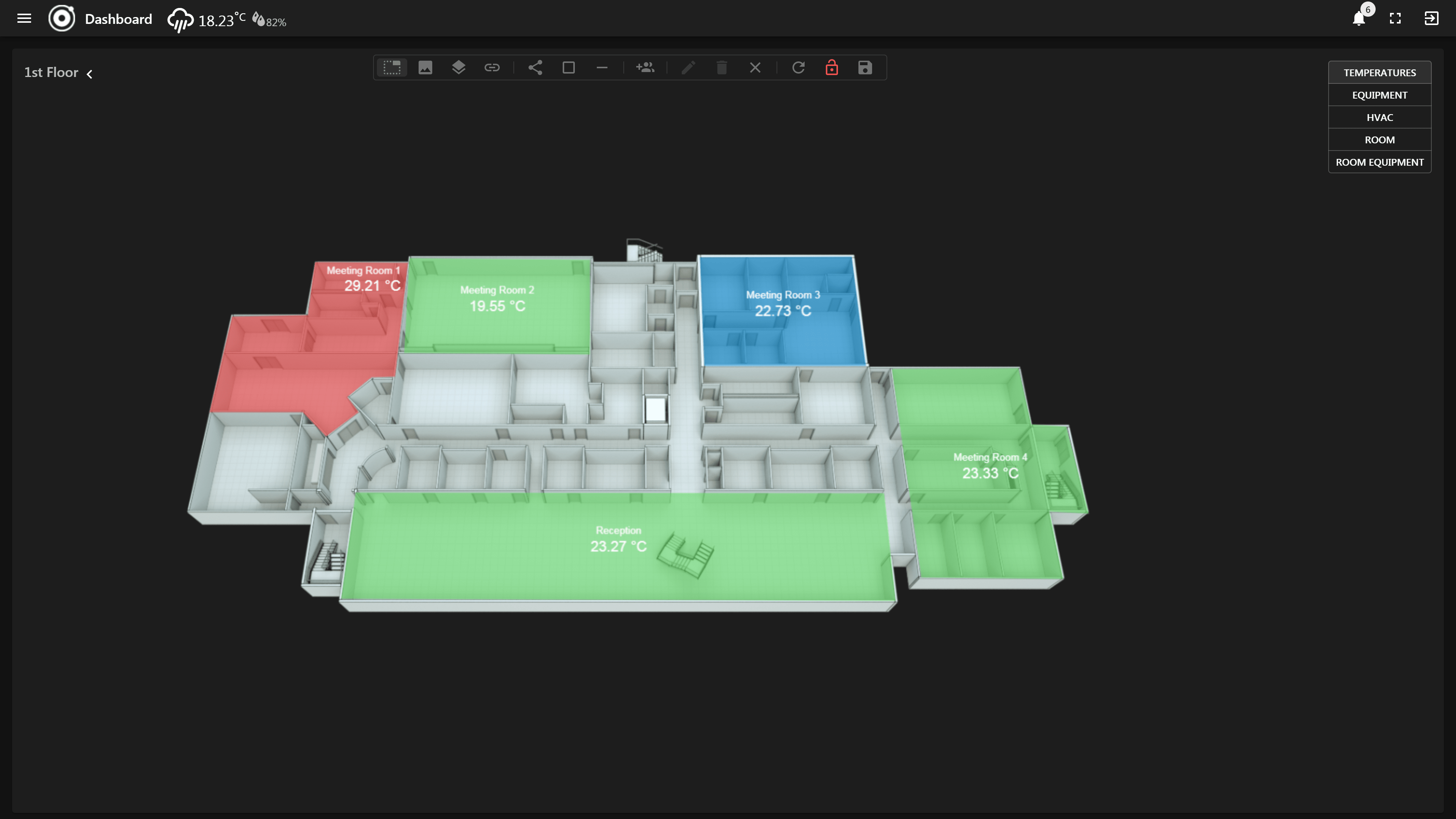Save the floor plan with disk icon

865,68
